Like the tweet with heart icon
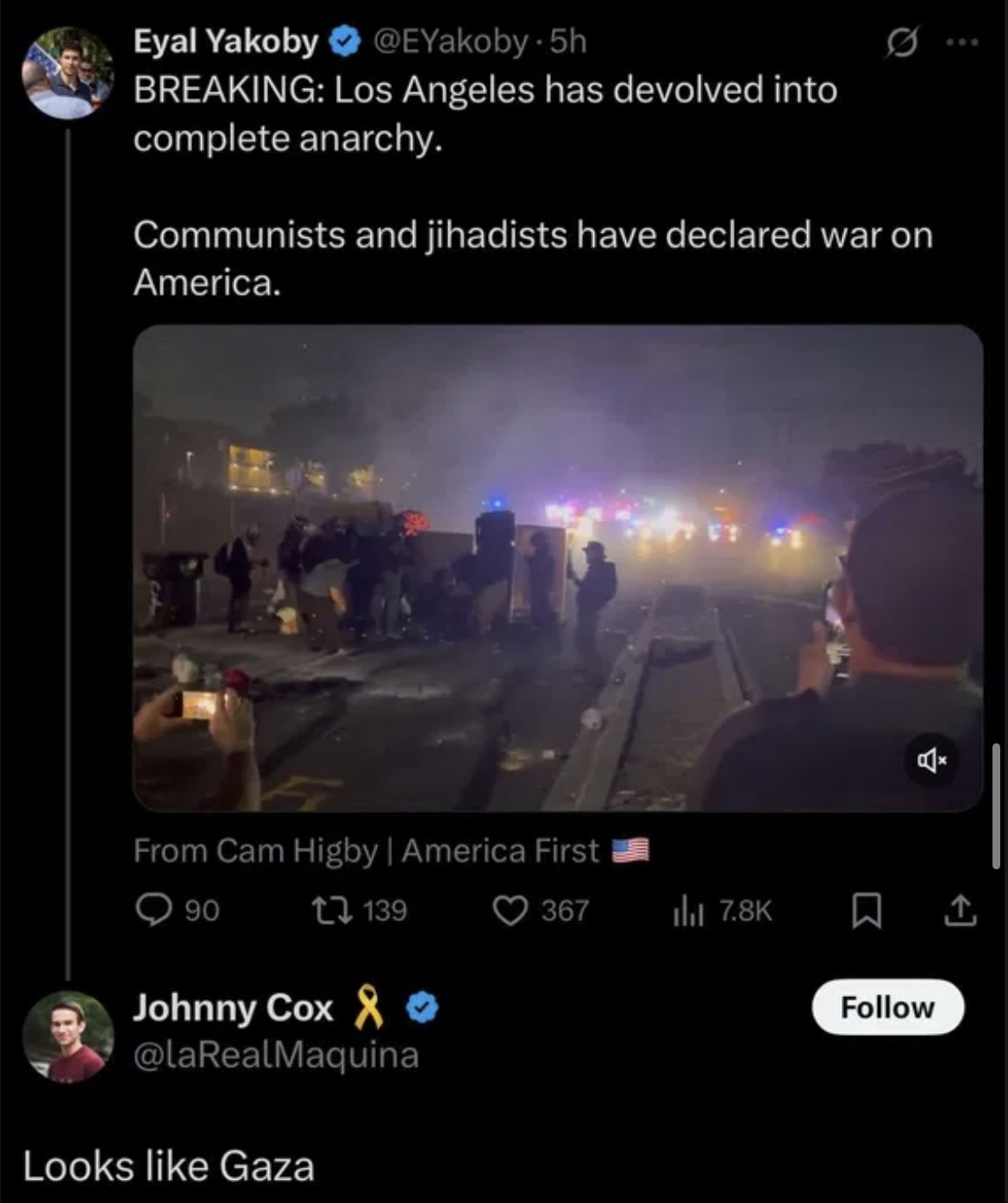The image size is (1008, 1203). (510, 910)
